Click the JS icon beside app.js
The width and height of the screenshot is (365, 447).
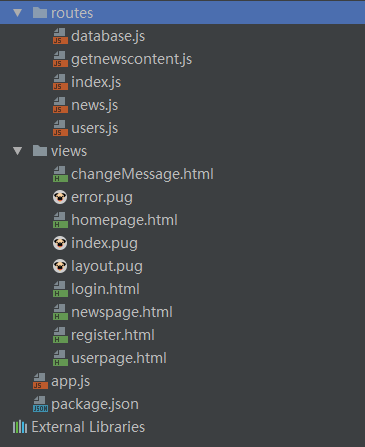40,381
